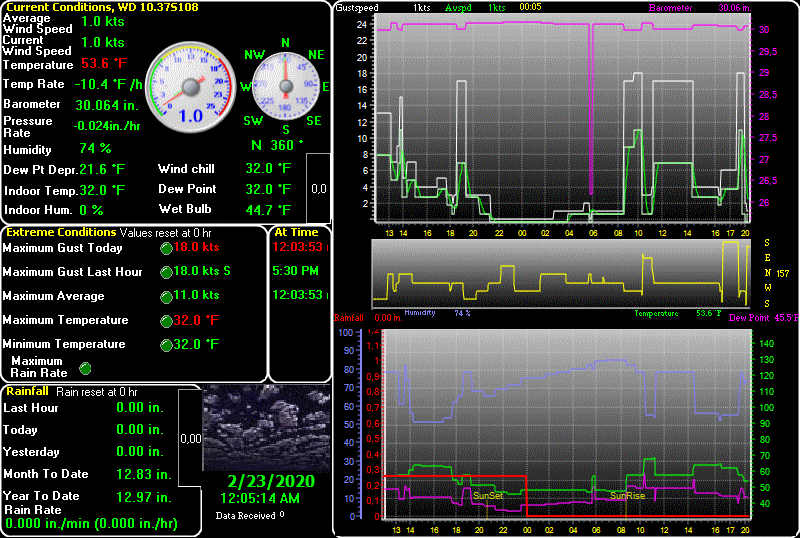Click the SunSet marker on lower graph
Viewport: 800px width, 538px height.
(x=488, y=495)
